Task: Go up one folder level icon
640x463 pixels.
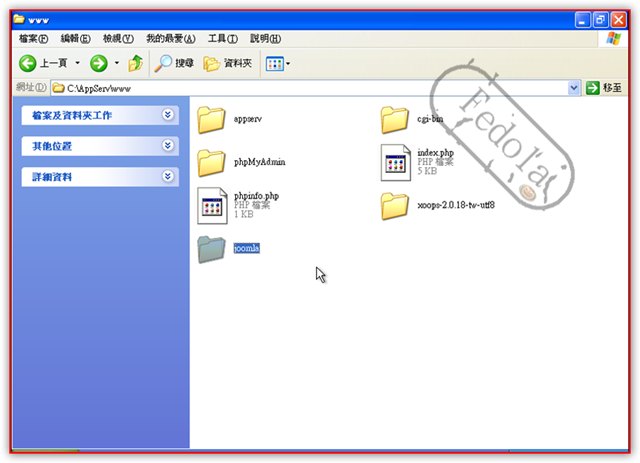Action: [135, 63]
